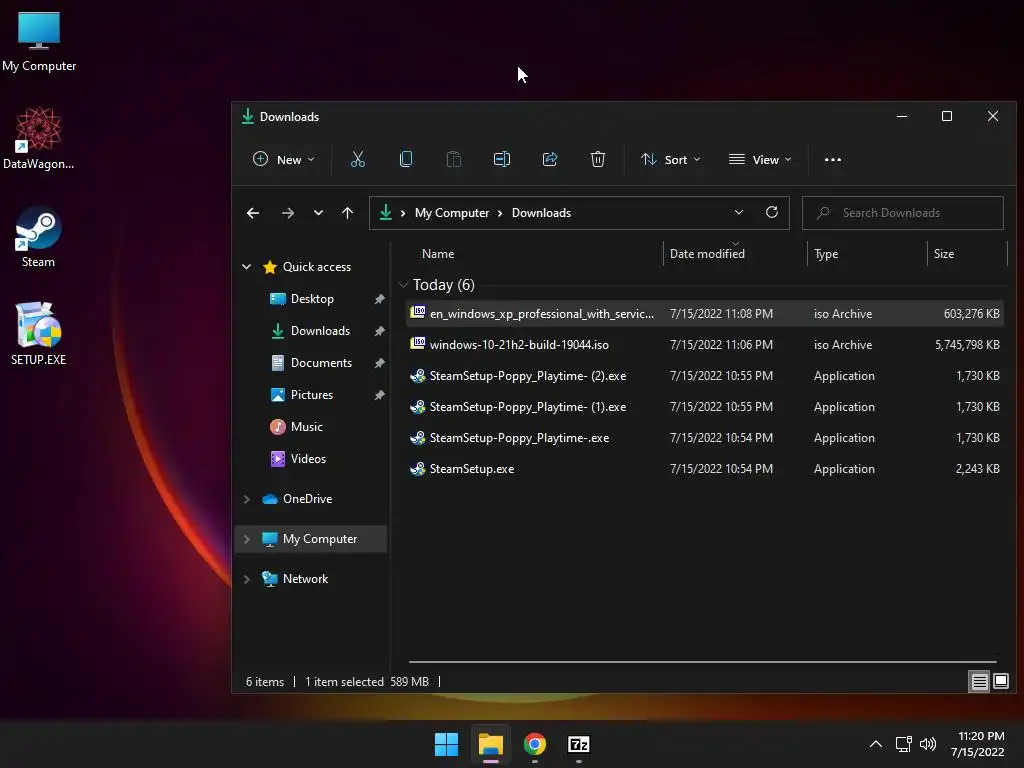
Task: Open the View layout dropdown
Action: click(x=760, y=159)
